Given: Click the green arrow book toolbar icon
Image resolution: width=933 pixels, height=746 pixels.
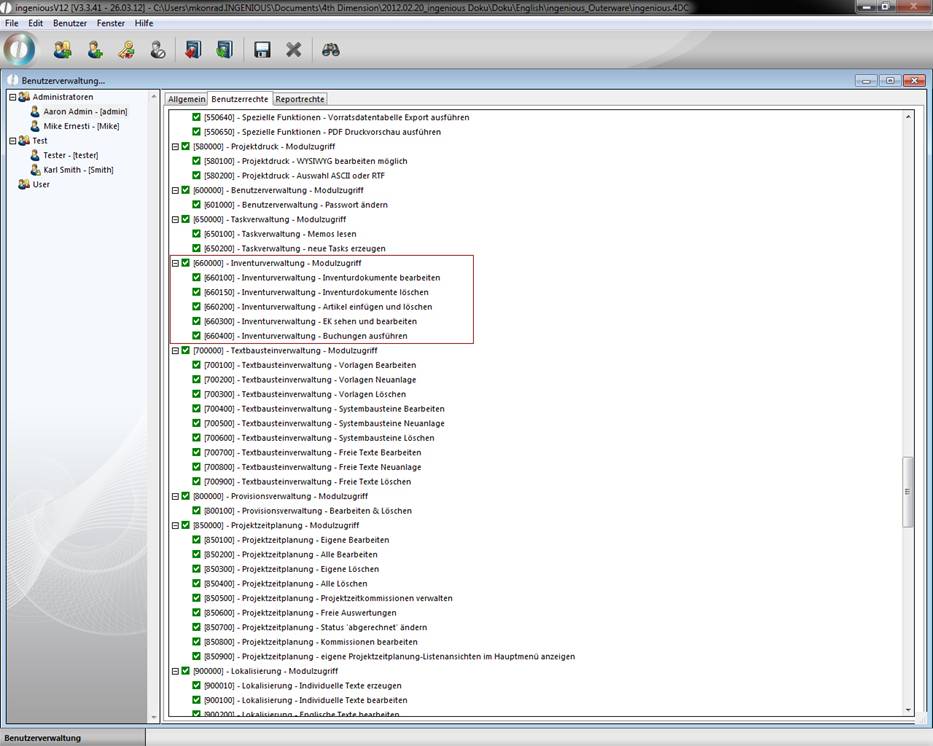Looking at the screenshot, I should click(x=224, y=49).
